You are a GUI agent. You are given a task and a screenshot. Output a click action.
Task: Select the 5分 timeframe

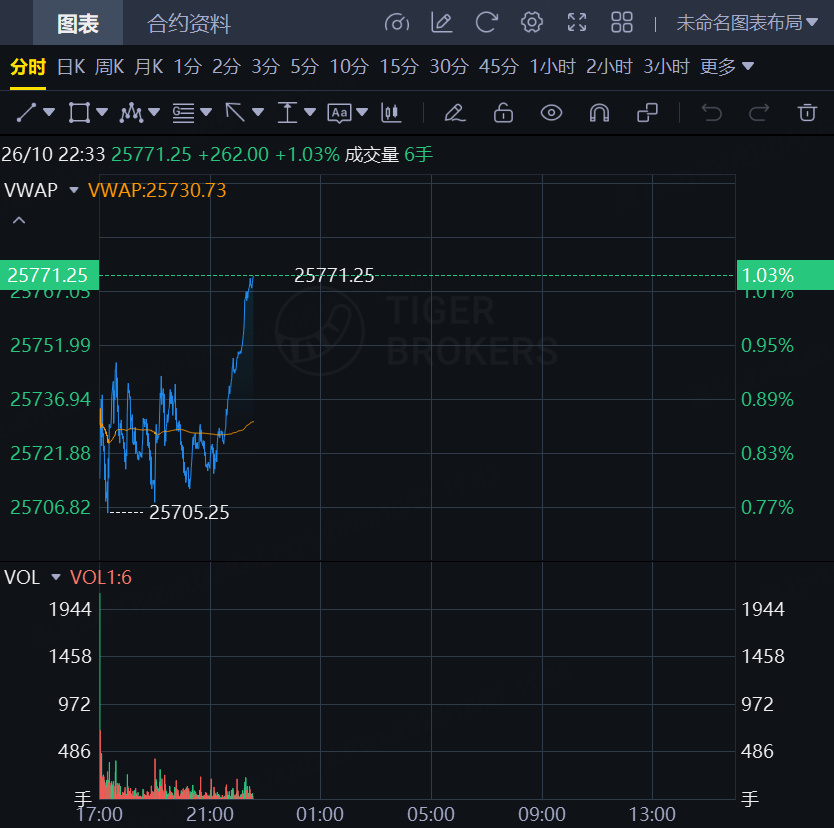[305, 67]
